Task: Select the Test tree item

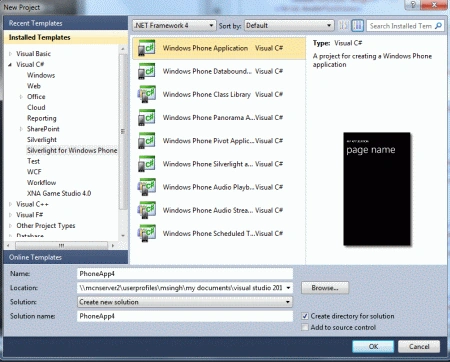Action: (33, 161)
